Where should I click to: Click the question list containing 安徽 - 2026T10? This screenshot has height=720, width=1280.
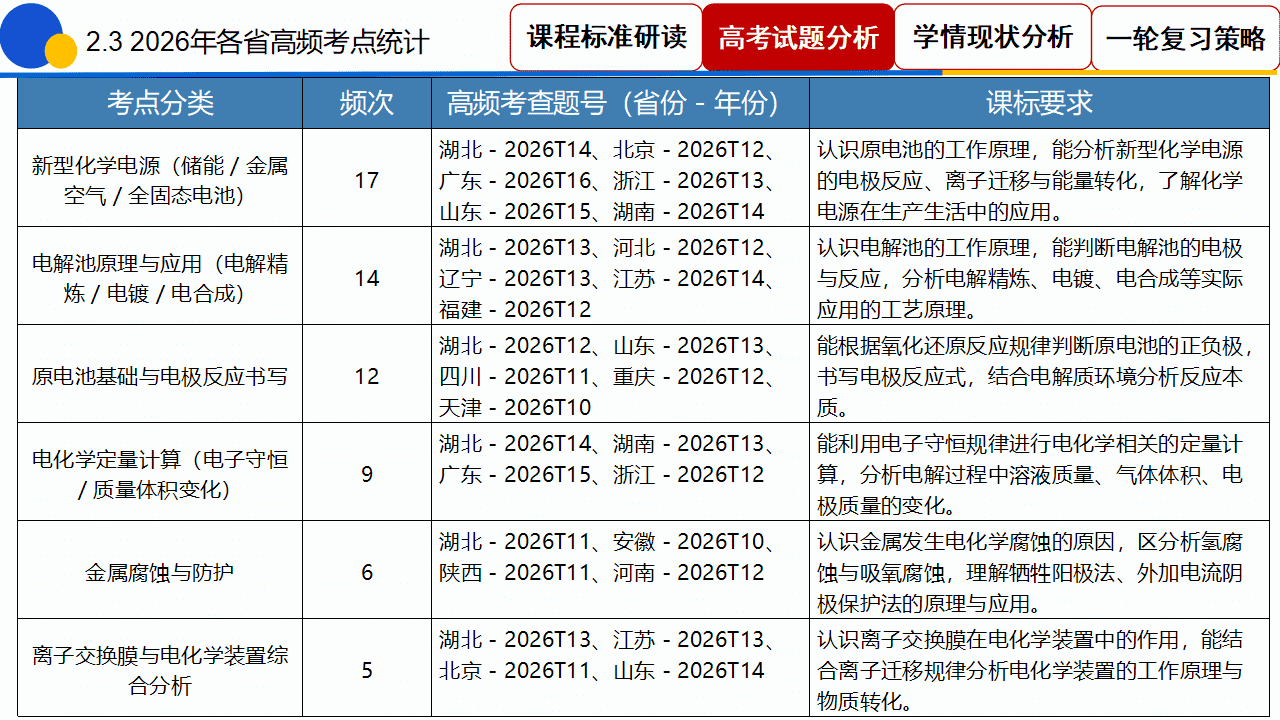[620, 572]
